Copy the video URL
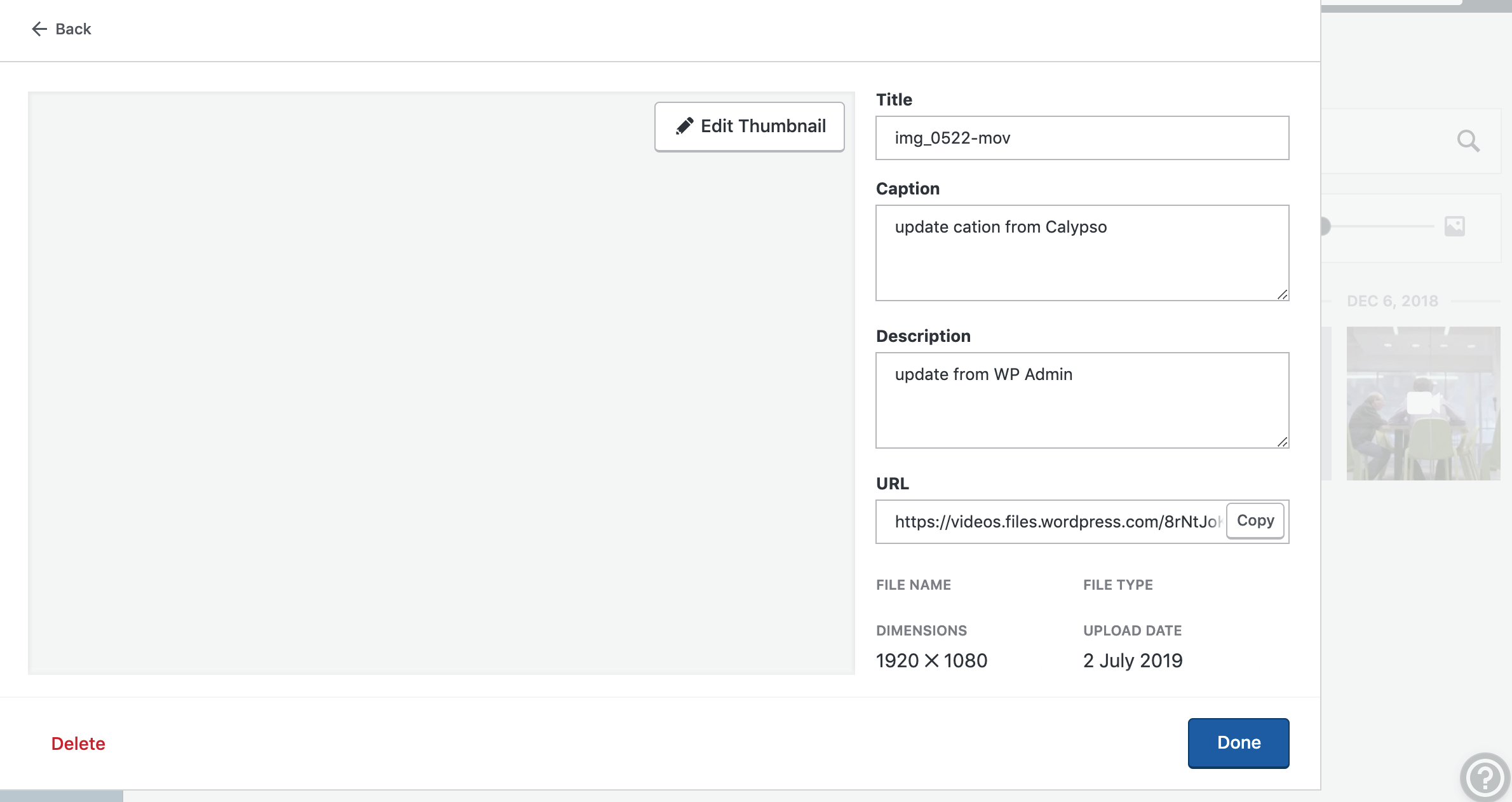Image resolution: width=1512 pixels, height=802 pixels. pos(1255,521)
